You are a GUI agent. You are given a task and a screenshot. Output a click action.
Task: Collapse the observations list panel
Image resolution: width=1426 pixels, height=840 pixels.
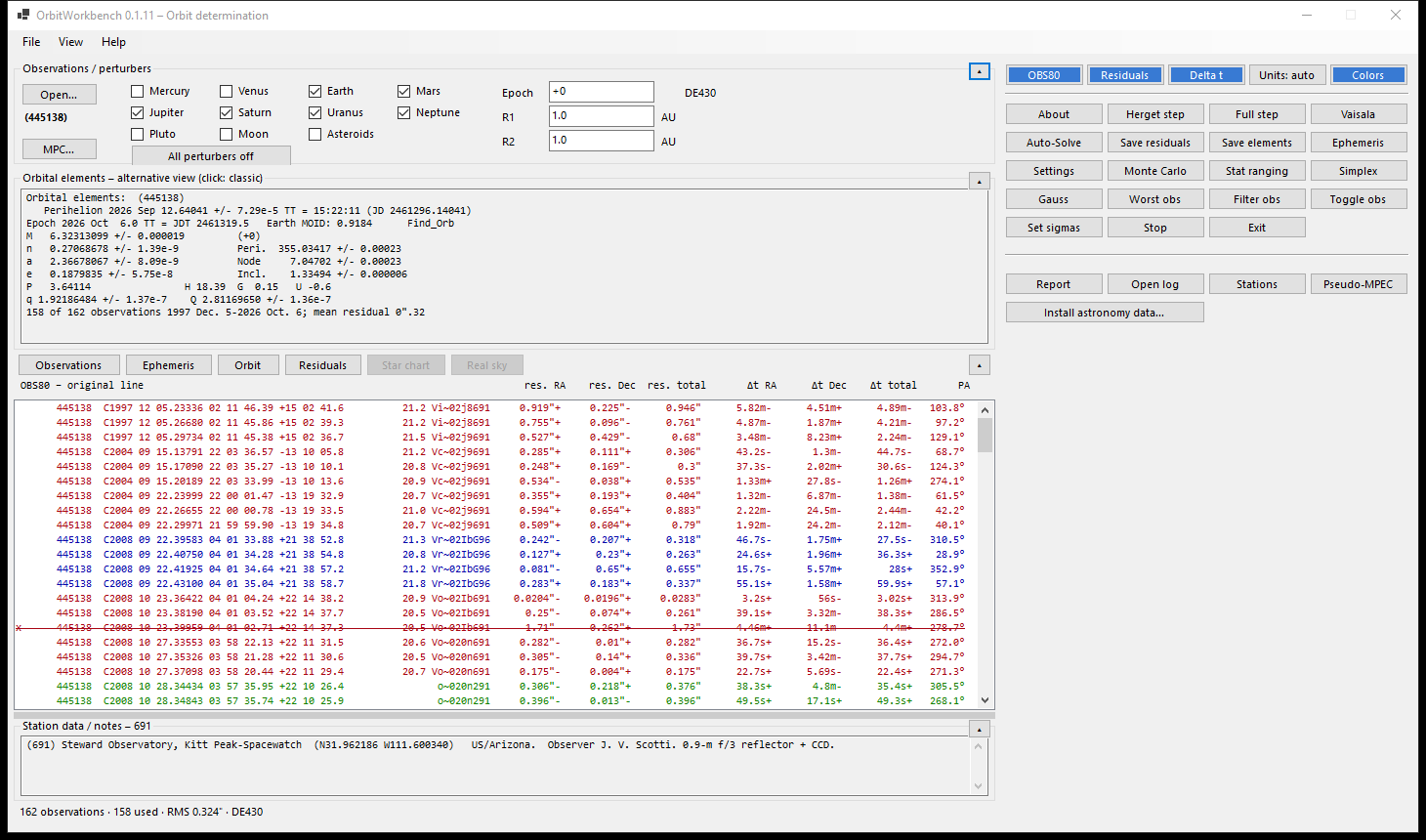980,365
